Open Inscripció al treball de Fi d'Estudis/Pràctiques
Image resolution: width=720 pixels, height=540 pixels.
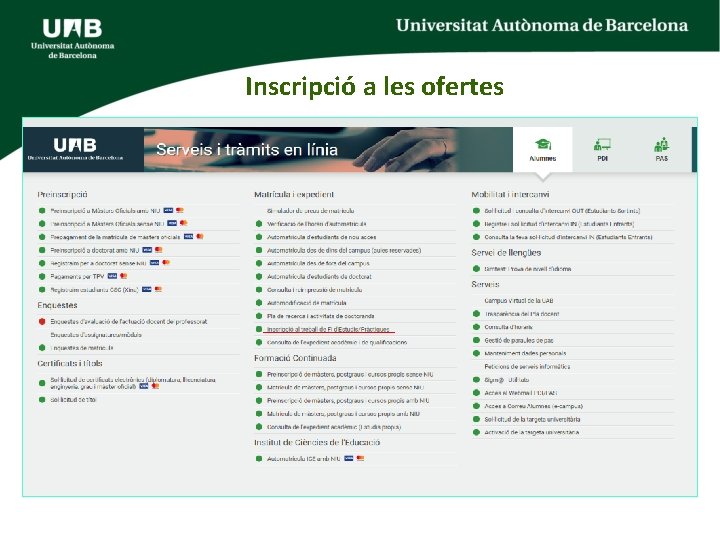(x=328, y=329)
